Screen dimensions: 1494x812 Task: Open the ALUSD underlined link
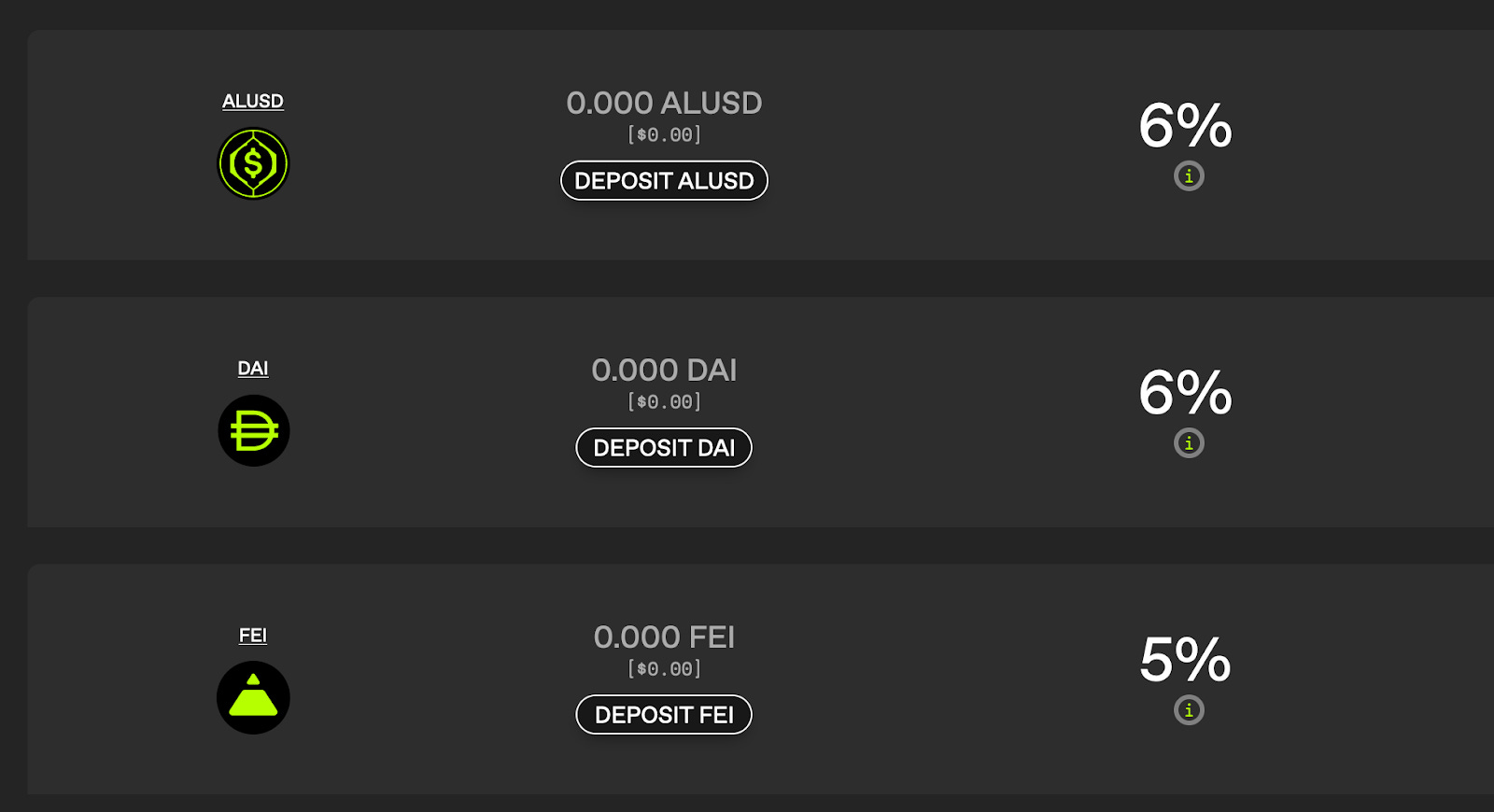pos(253,101)
